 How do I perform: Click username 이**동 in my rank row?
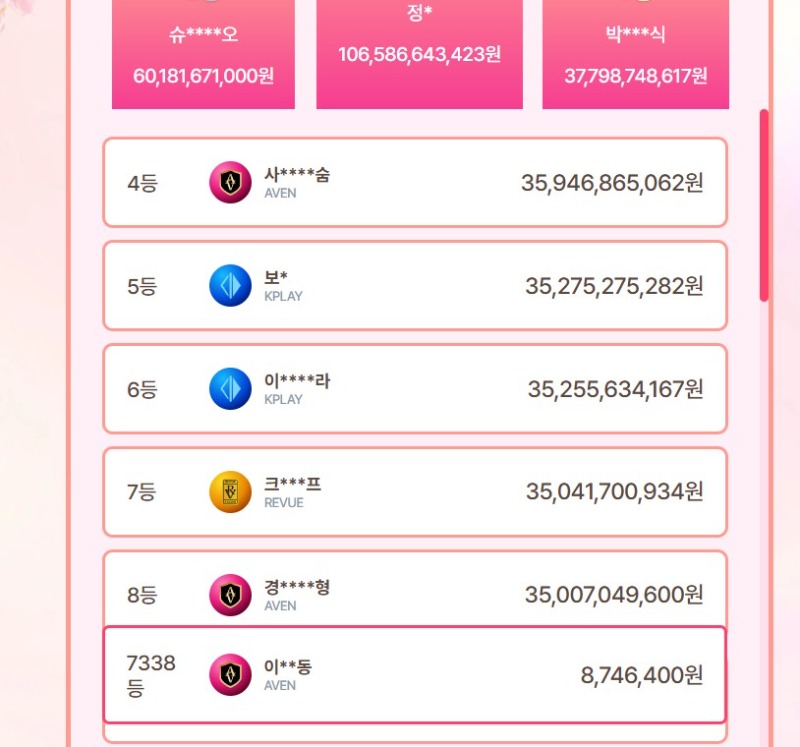pos(288,667)
